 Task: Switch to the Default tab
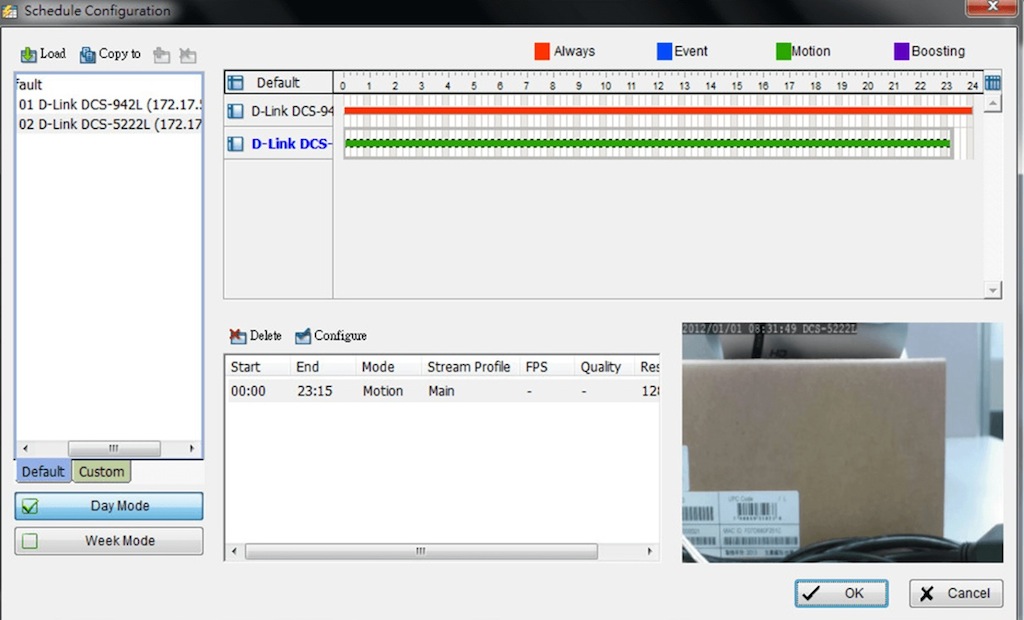[x=43, y=472]
